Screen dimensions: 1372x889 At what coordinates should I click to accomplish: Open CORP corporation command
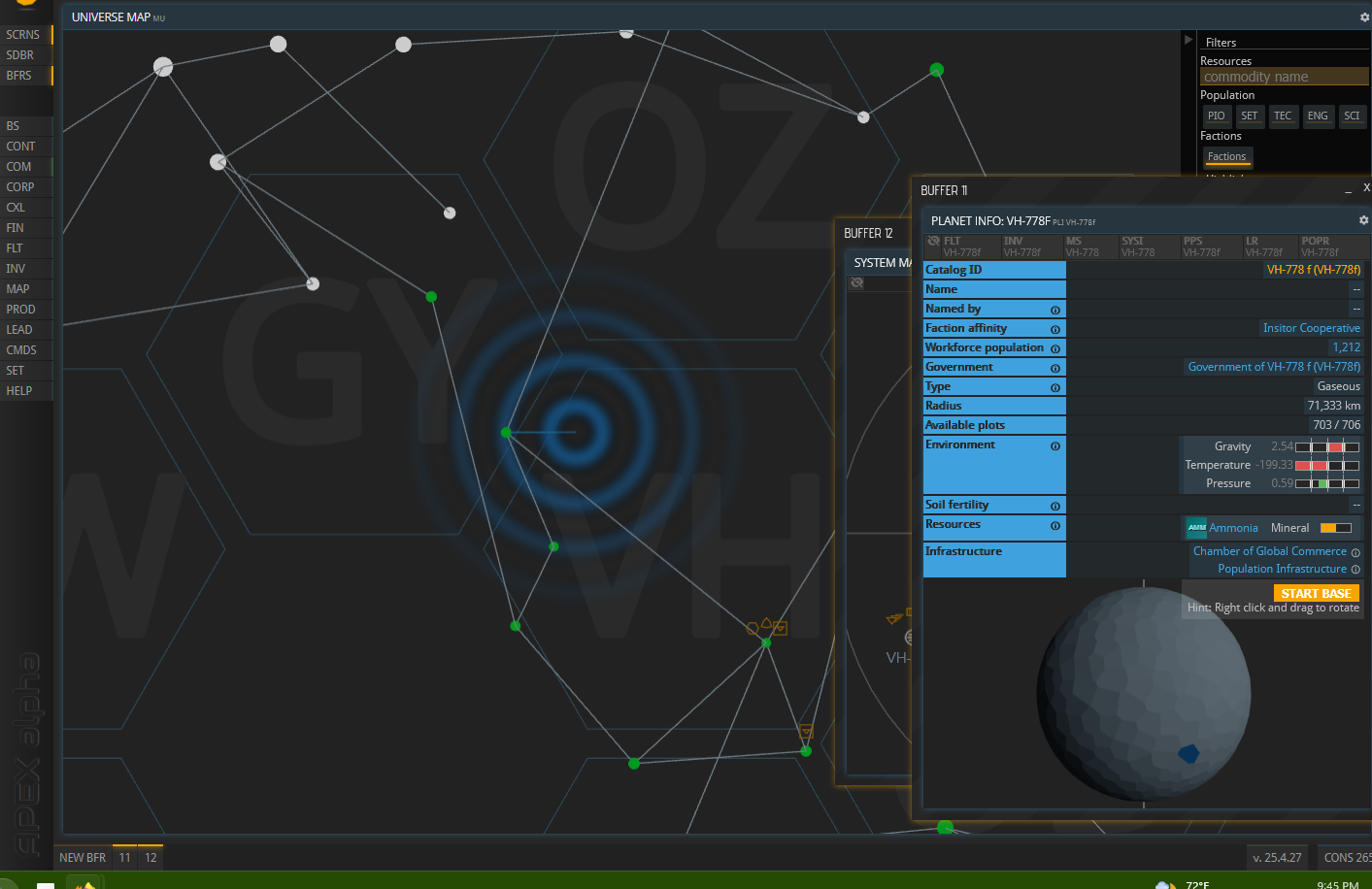(x=26, y=187)
